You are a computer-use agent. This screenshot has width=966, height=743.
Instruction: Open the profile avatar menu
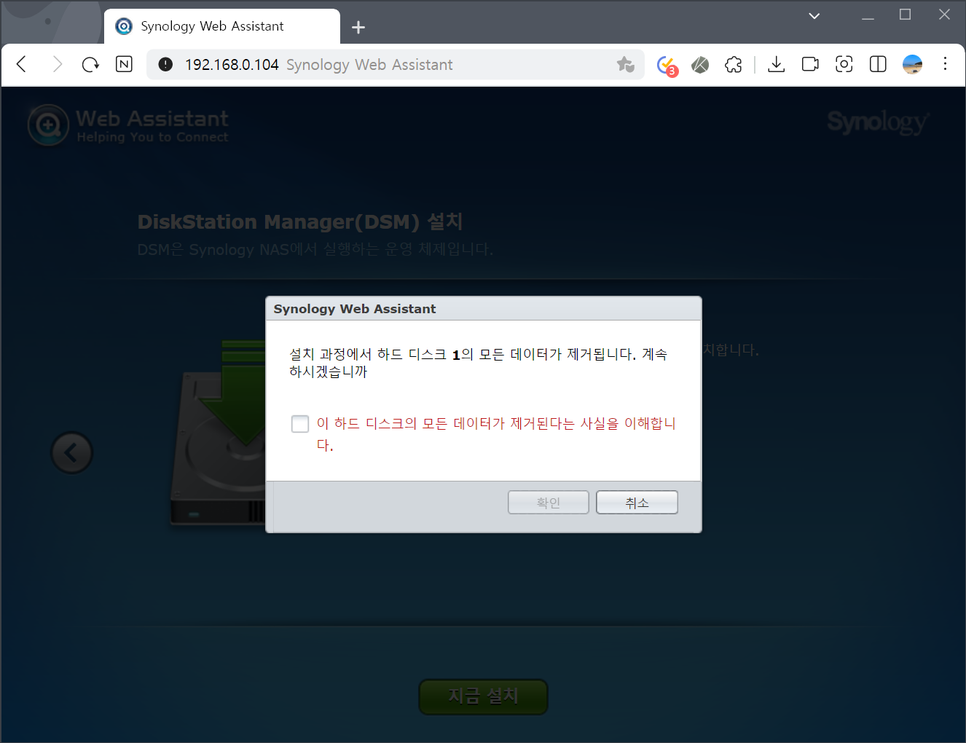click(912, 64)
